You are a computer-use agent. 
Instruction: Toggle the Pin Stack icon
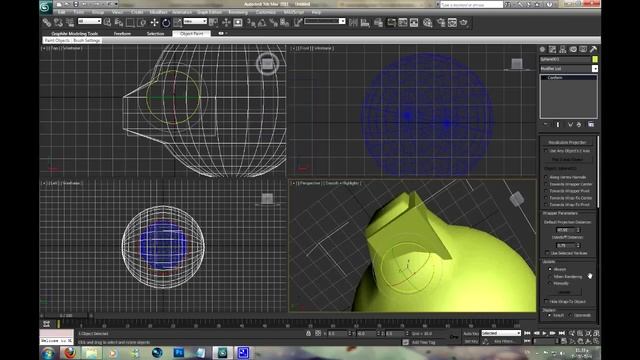(546, 124)
